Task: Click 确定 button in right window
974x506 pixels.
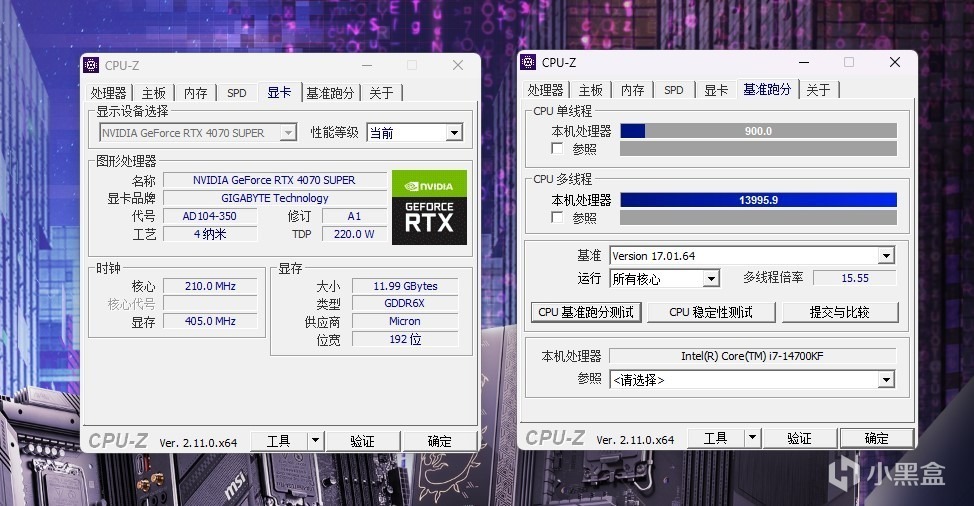Action: [x=876, y=438]
